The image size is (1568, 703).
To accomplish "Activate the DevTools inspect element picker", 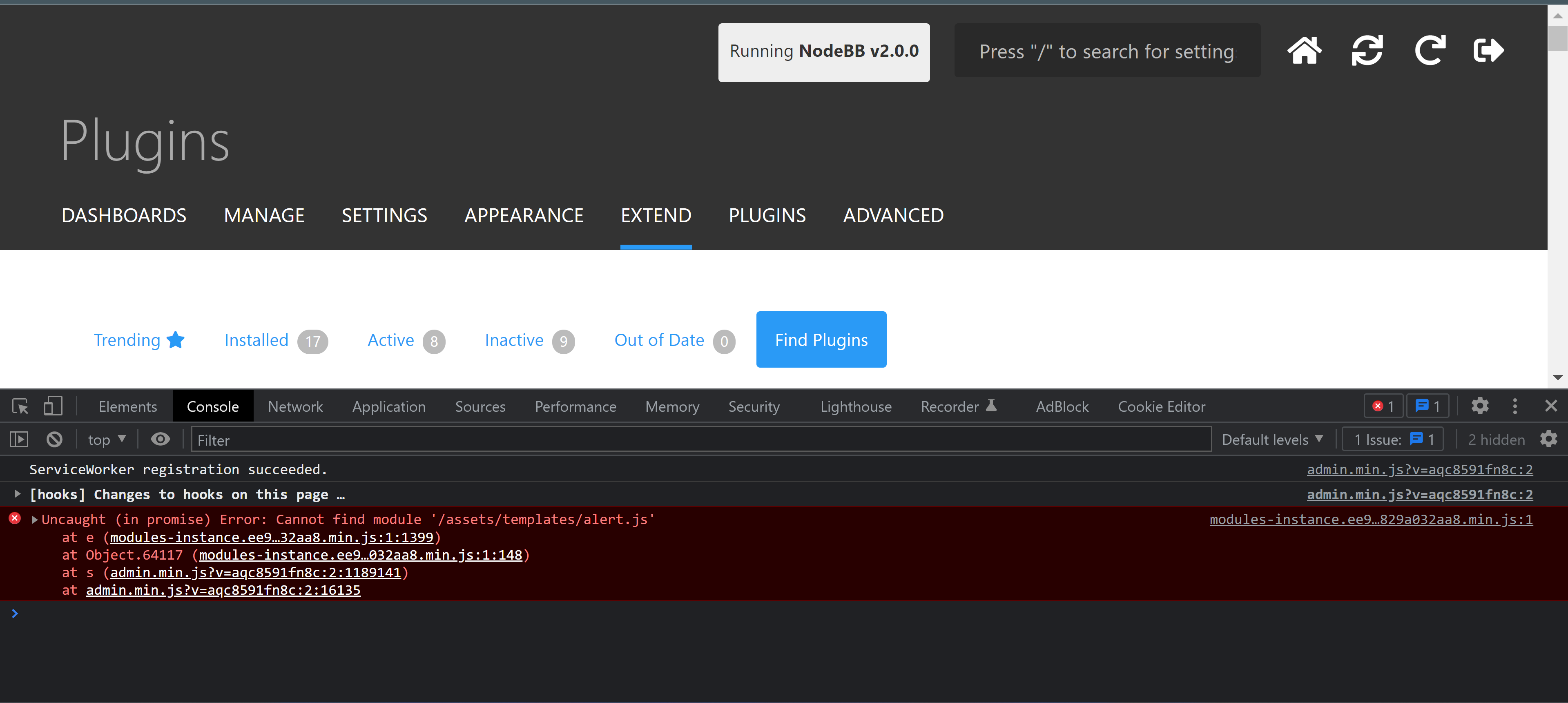I will point(20,406).
